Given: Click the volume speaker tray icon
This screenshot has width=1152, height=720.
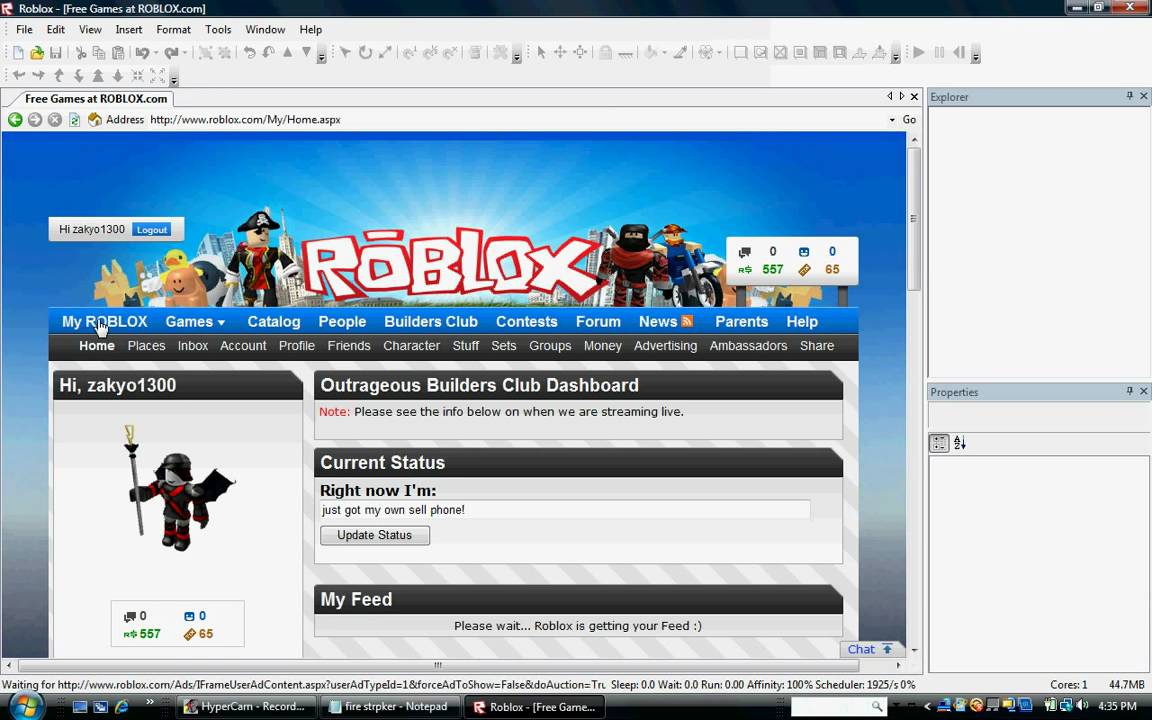Looking at the screenshot, I should [x=1081, y=706].
